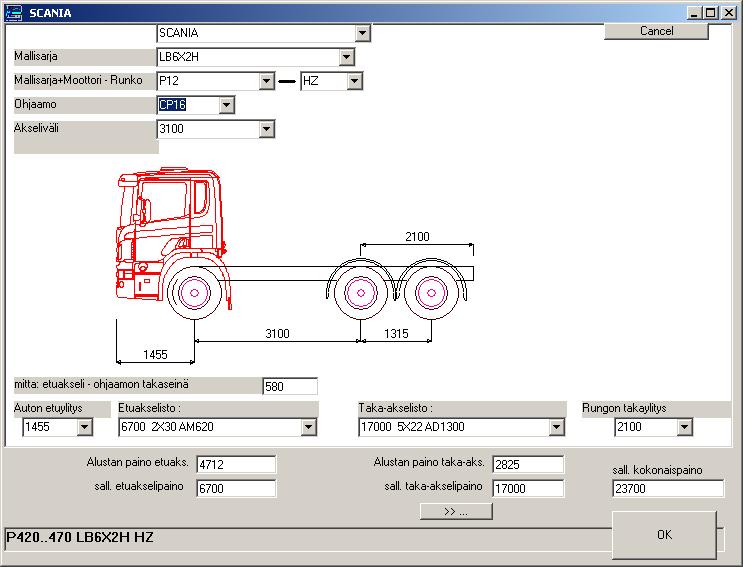743x567 pixels.
Task: Click the Mallisarja label
Action: [x=36, y=56]
